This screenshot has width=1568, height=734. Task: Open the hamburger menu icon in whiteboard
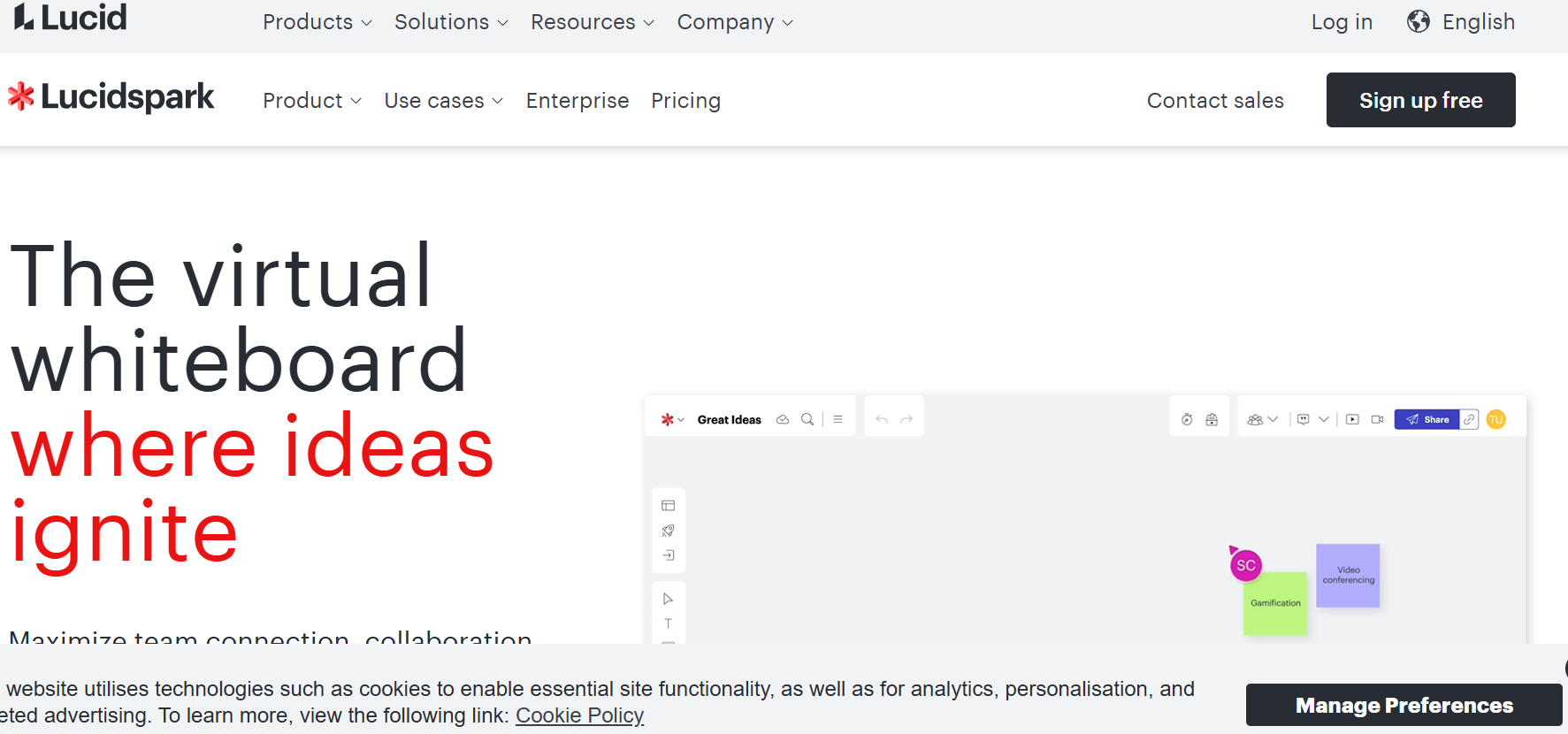coord(838,419)
